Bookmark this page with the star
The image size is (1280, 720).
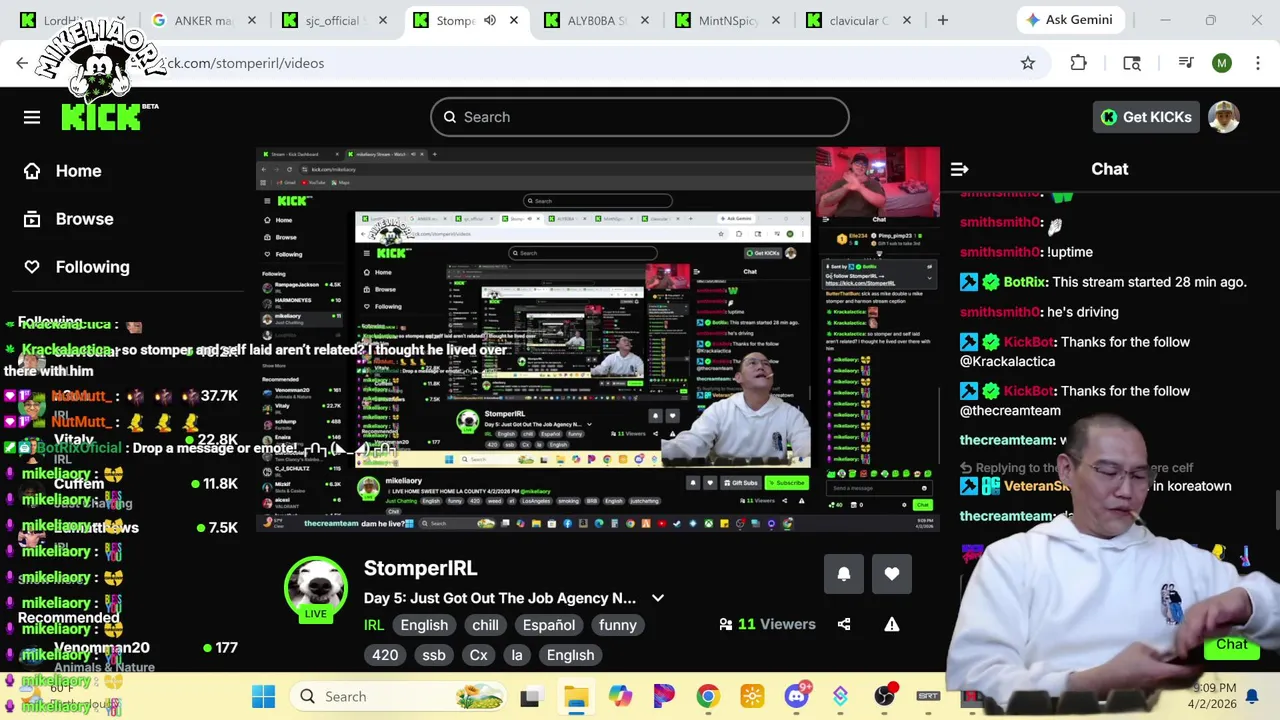[x=1028, y=63]
